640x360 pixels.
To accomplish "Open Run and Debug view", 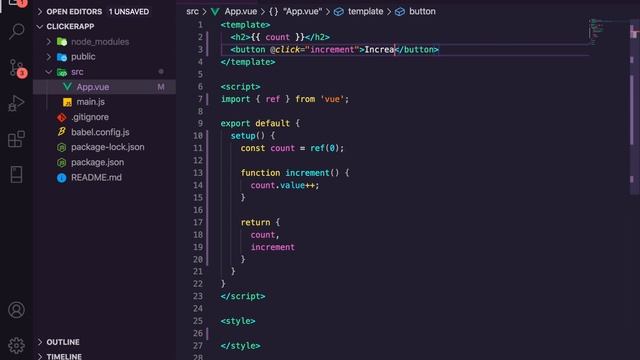I will click(x=16, y=103).
